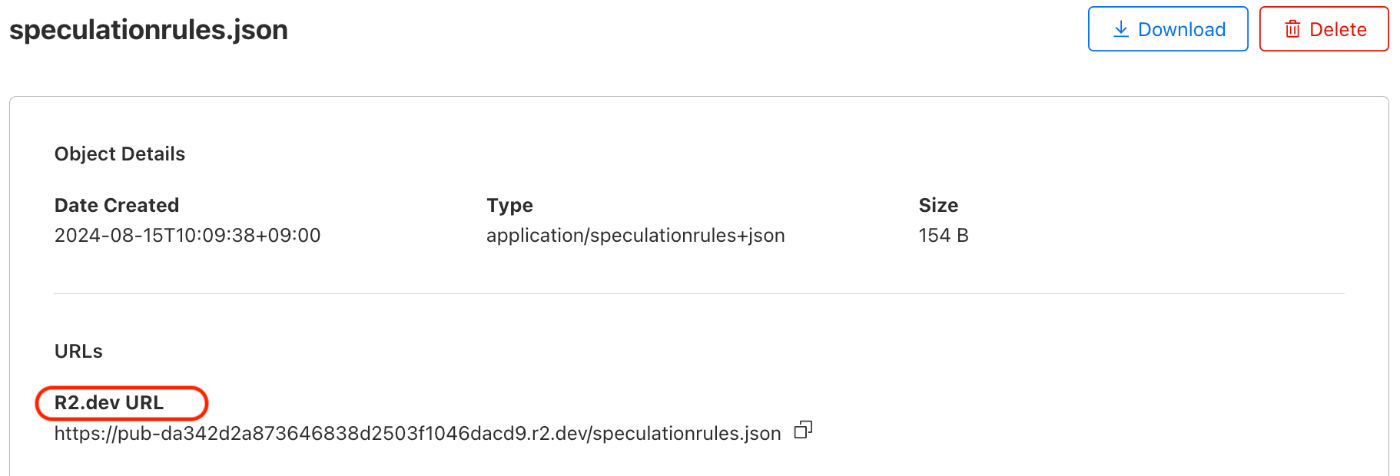Copy the R2.dev URL using the copy icon
This screenshot has width=1400, height=476.
tap(802, 431)
